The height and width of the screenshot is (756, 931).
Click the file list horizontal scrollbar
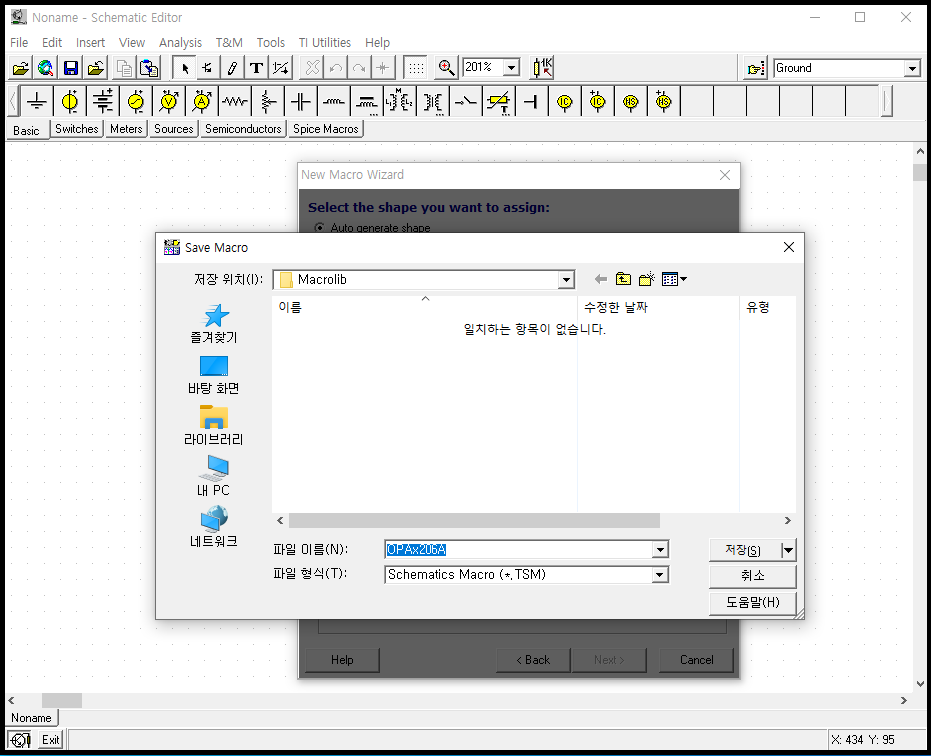click(474, 521)
